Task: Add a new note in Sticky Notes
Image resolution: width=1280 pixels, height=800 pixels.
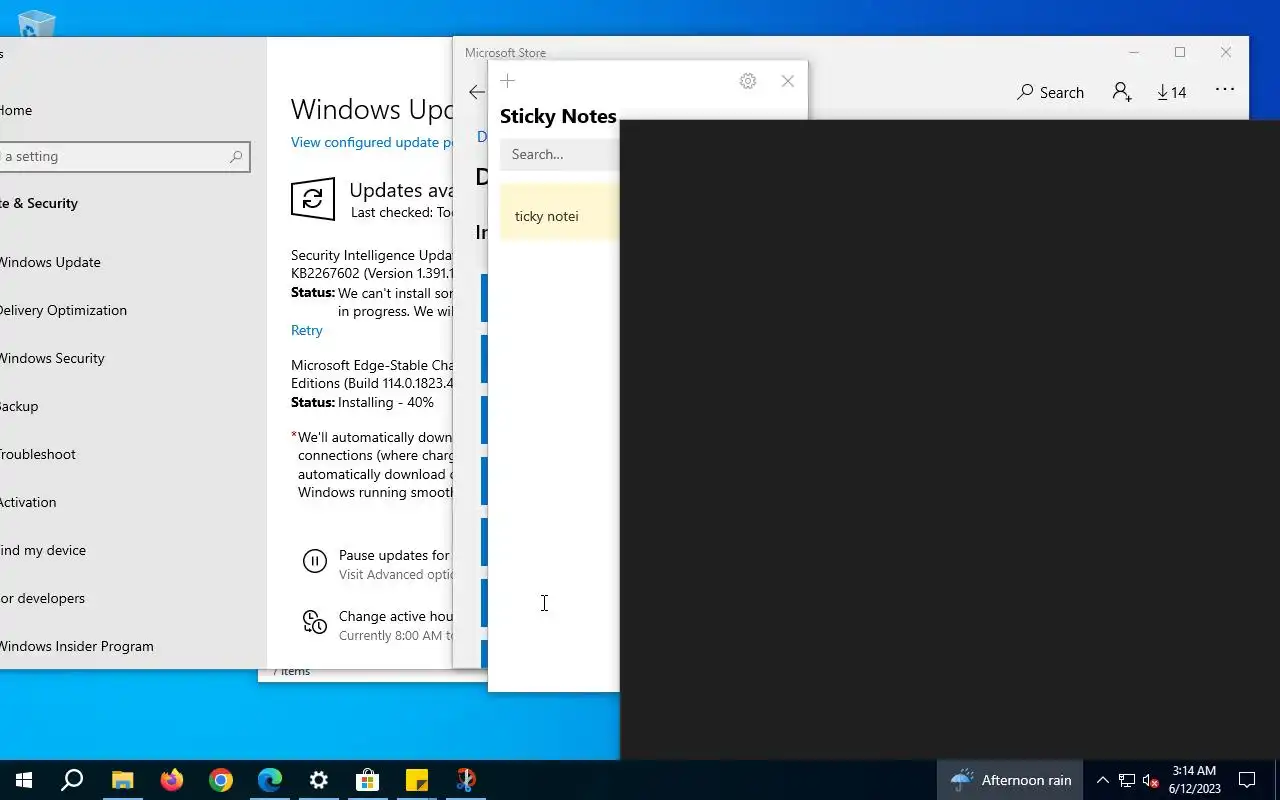Action: pos(507,81)
